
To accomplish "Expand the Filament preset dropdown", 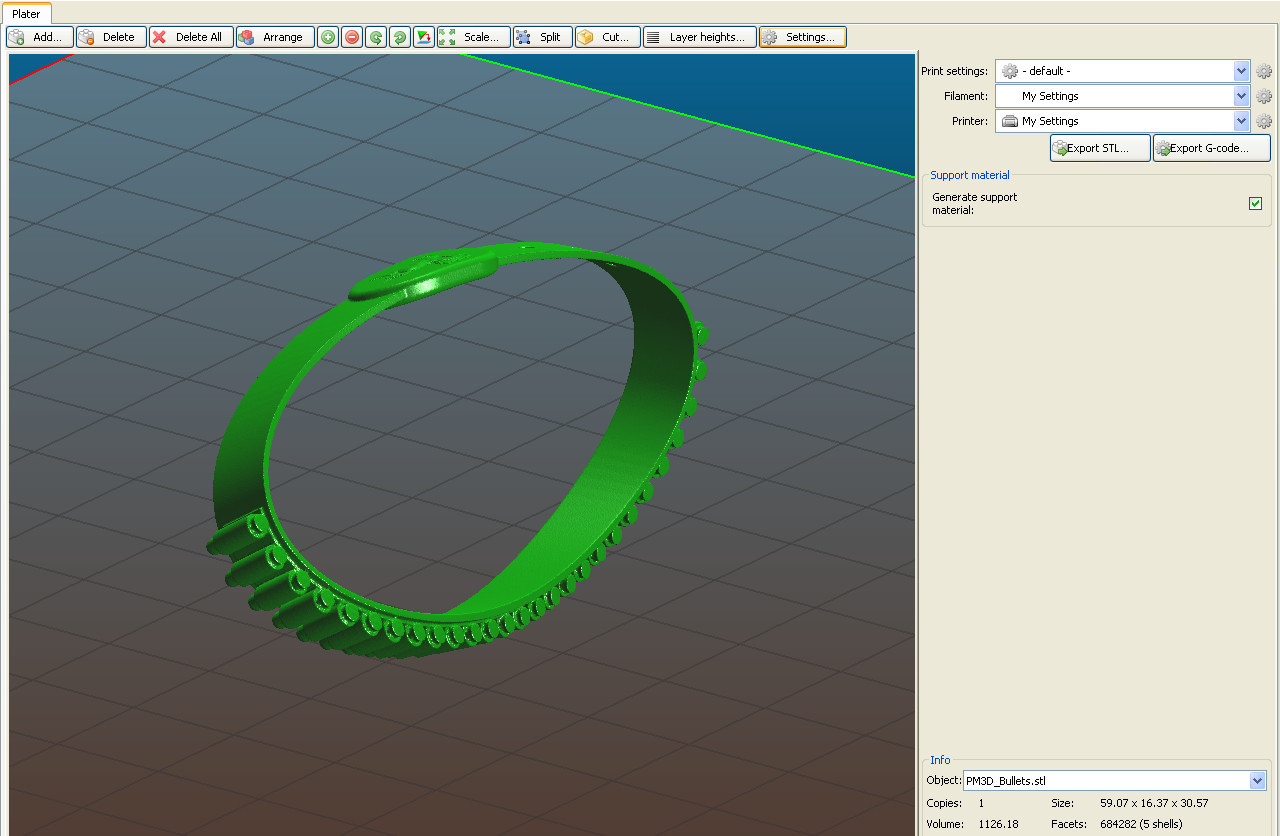I will coord(1242,96).
